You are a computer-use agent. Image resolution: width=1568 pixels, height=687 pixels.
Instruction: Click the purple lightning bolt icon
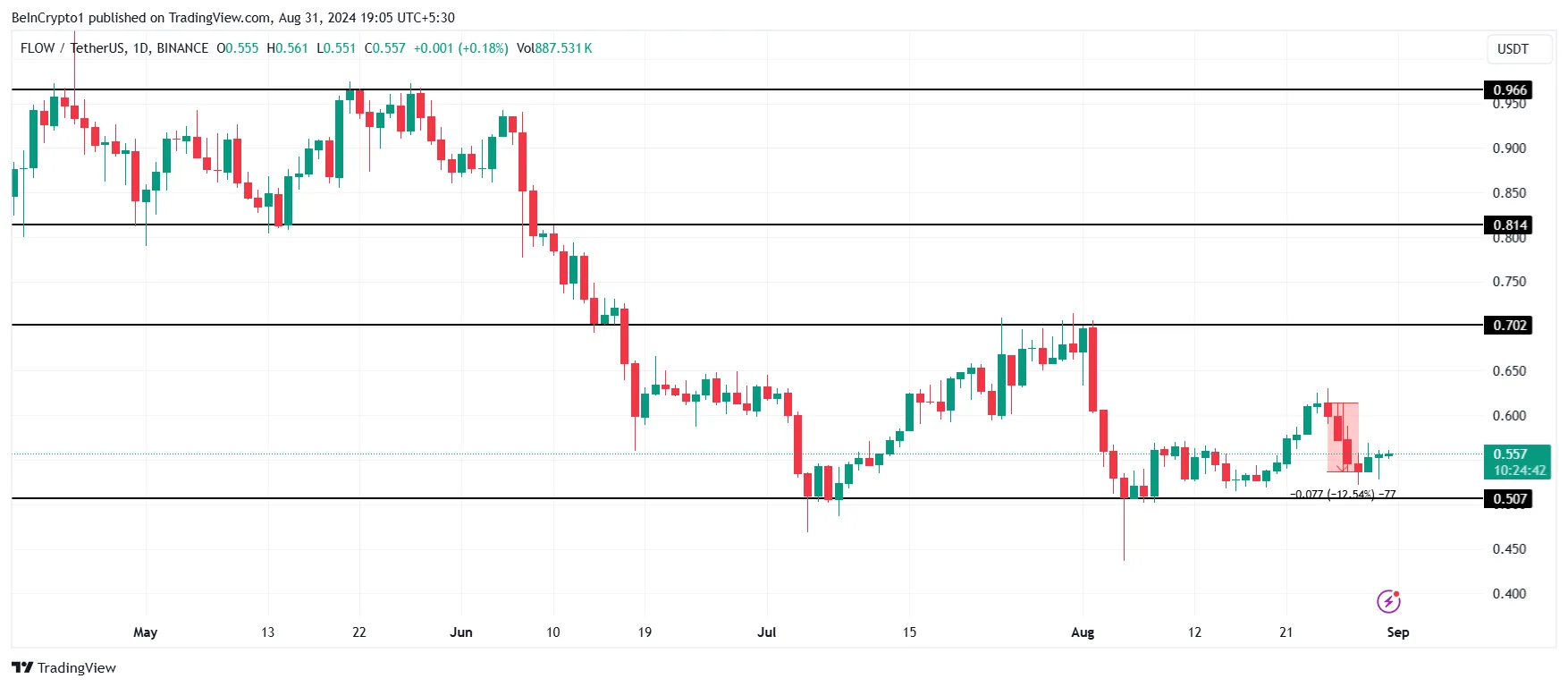pos(1388,601)
